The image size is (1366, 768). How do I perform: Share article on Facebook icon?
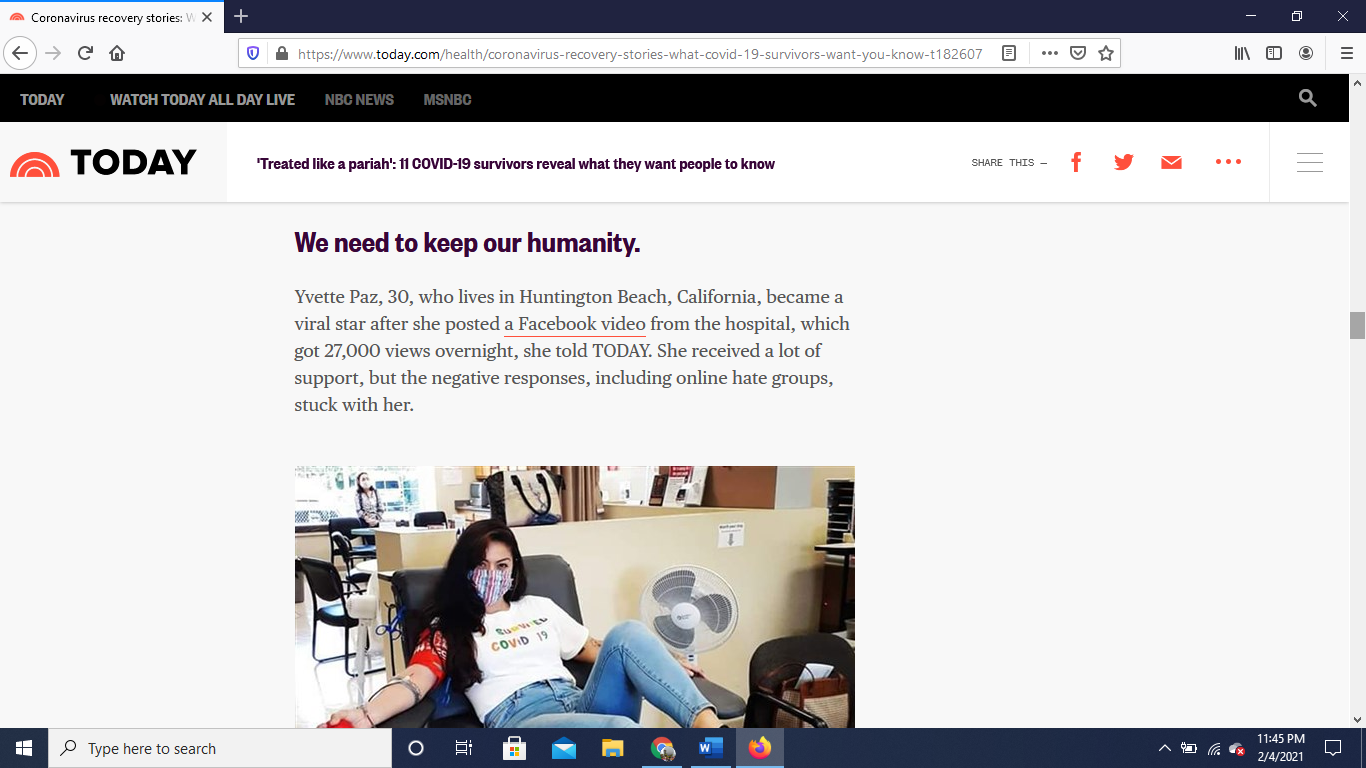[1076, 162]
